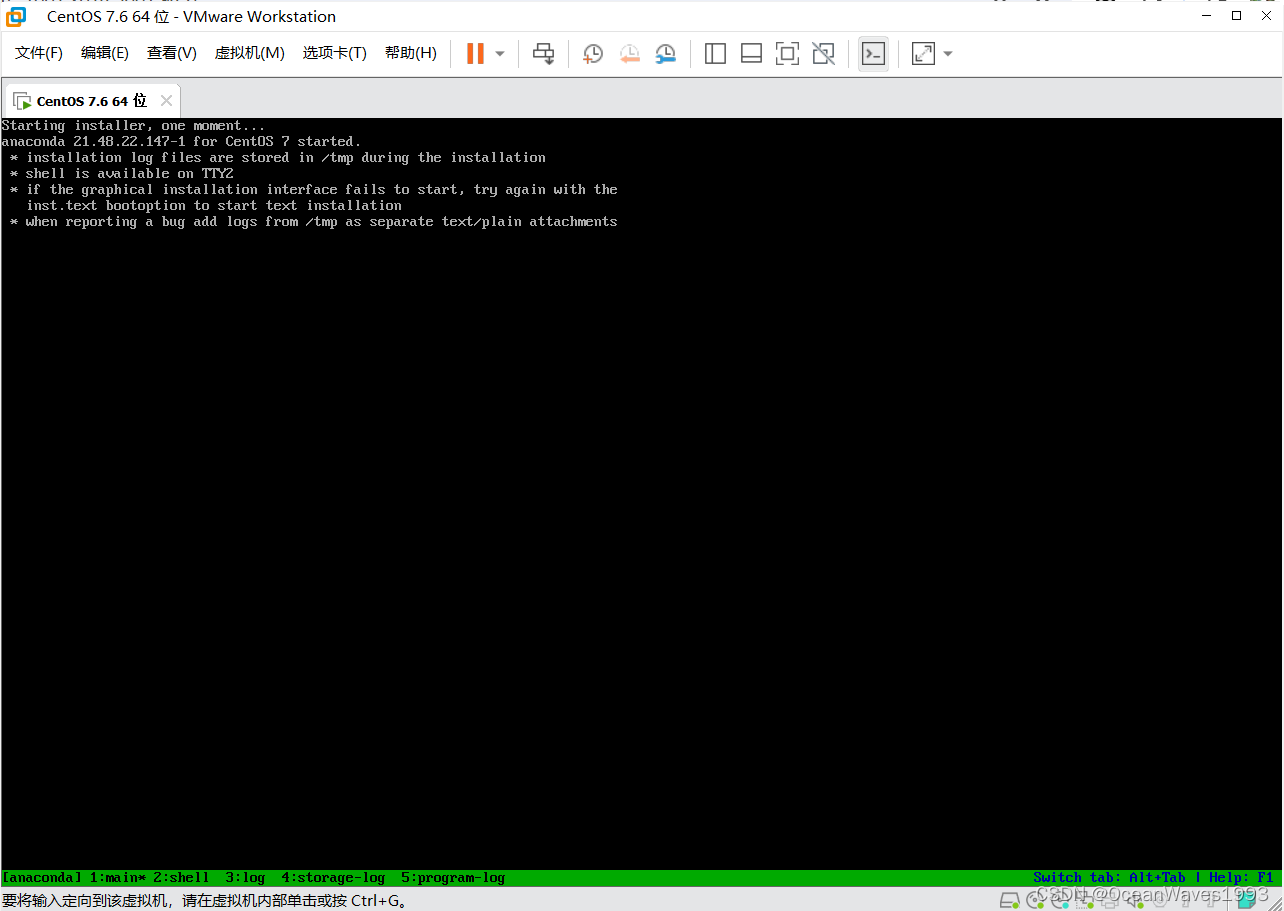Open the 编辑(E) menu

[x=105, y=53]
